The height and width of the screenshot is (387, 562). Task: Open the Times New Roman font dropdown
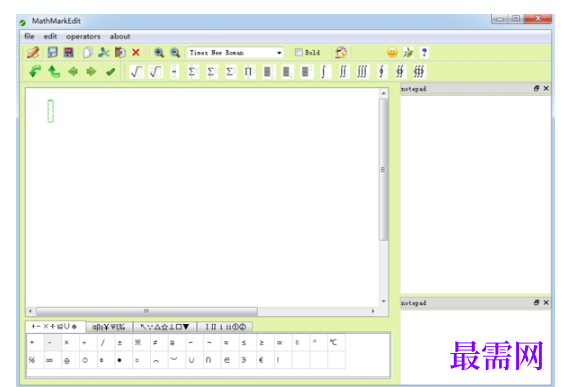point(279,53)
